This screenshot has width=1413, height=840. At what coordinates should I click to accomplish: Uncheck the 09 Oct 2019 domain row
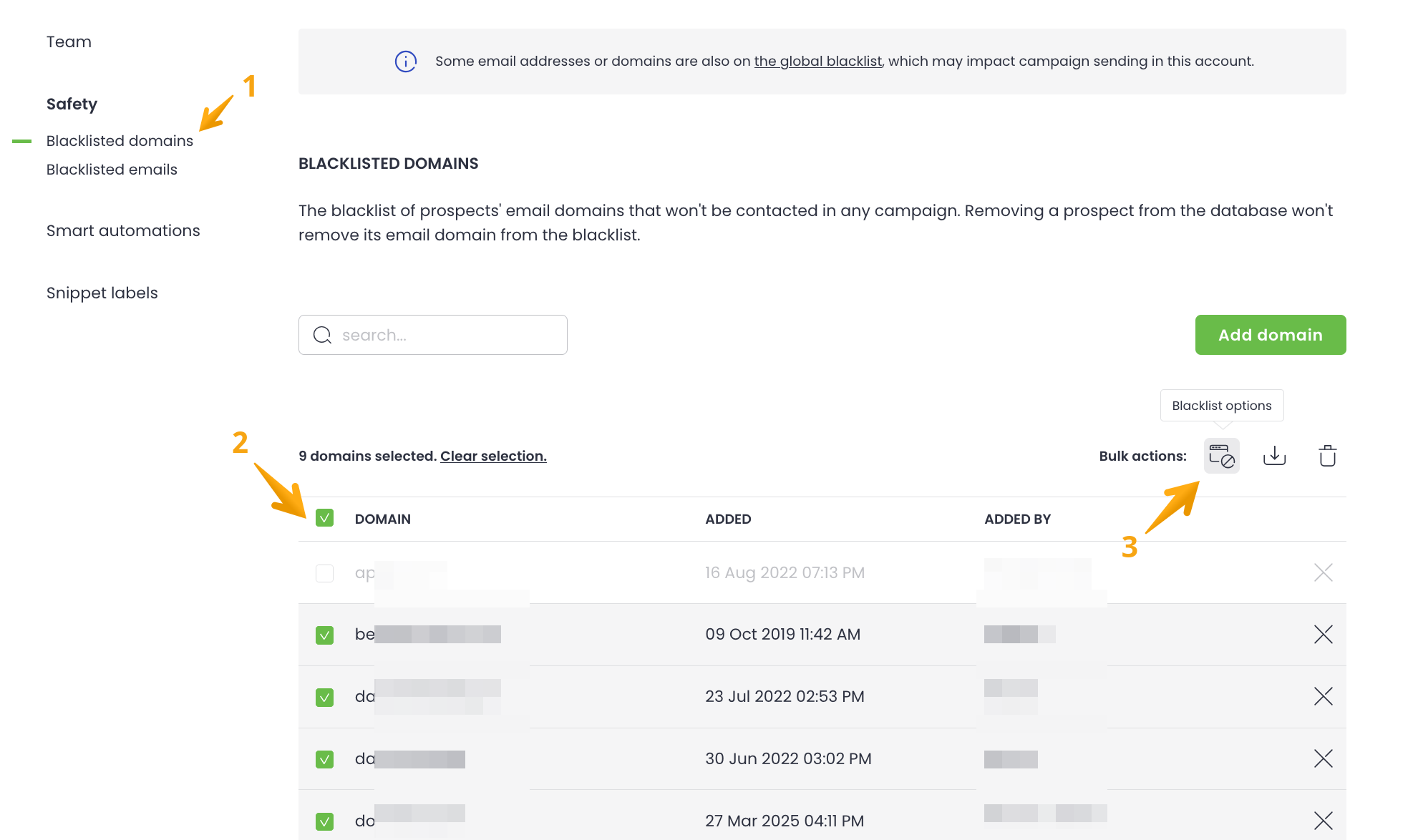coord(324,635)
